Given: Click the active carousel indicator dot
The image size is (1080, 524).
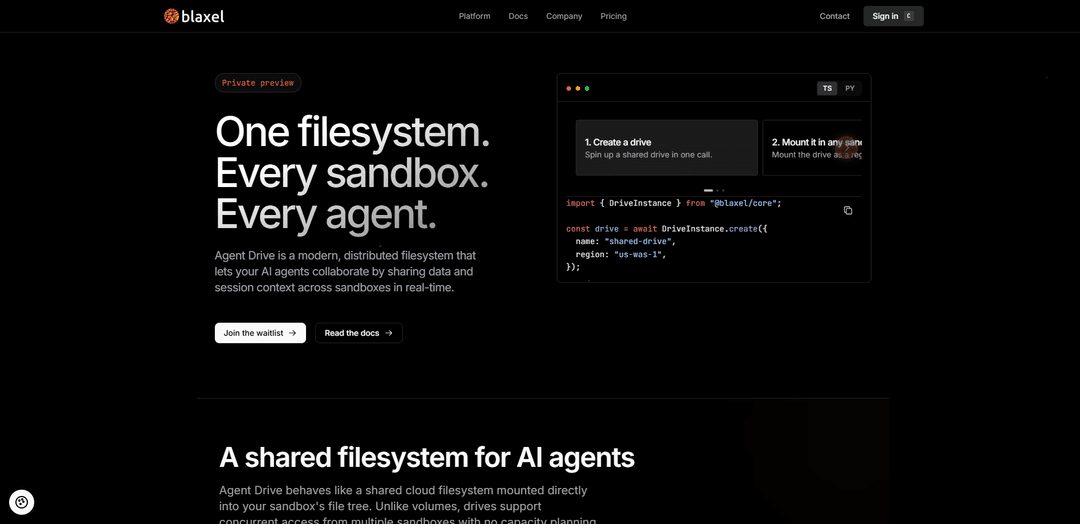Looking at the screenshot, I should coord(708,190).
